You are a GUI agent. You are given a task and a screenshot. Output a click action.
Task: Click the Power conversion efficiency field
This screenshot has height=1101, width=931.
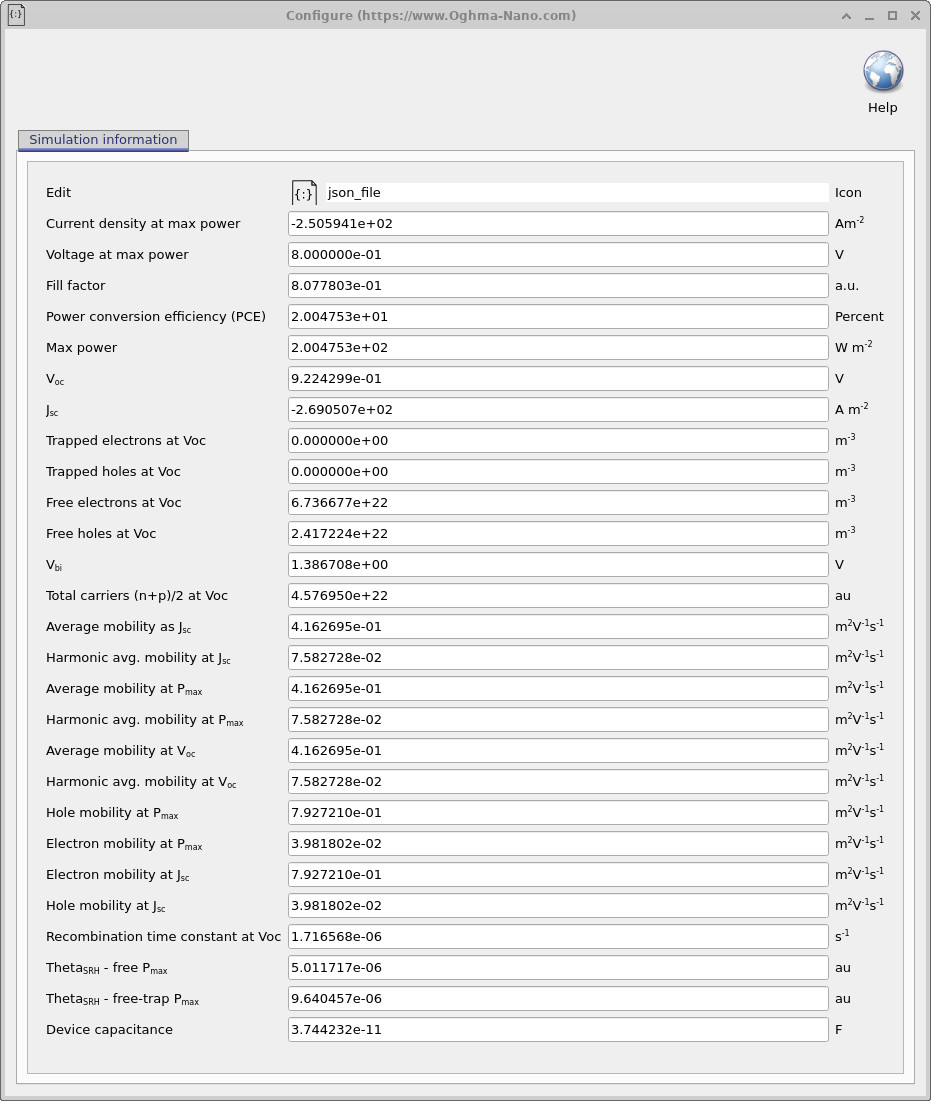point(558,316)
